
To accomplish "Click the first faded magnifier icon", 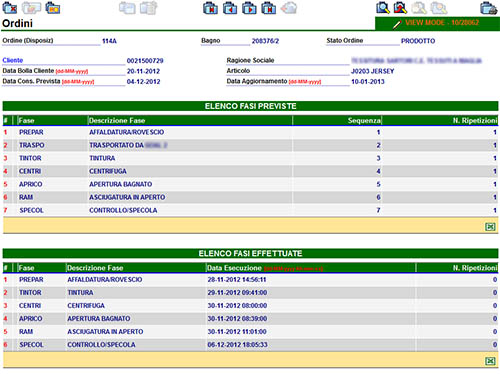I will tap(419, 8).
